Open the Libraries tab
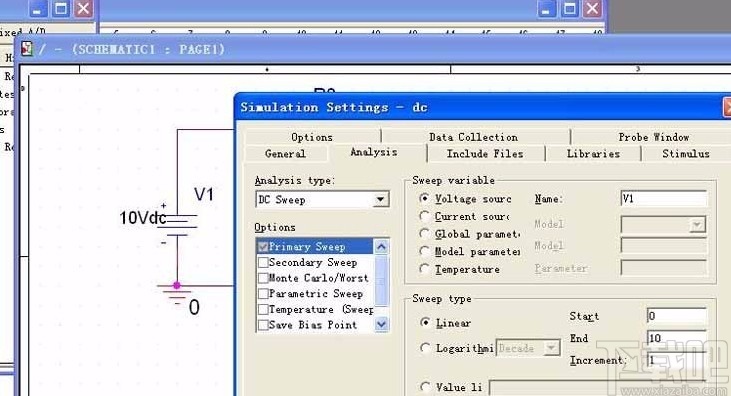This screenshot has height=396, width=731. pos(593,153)
